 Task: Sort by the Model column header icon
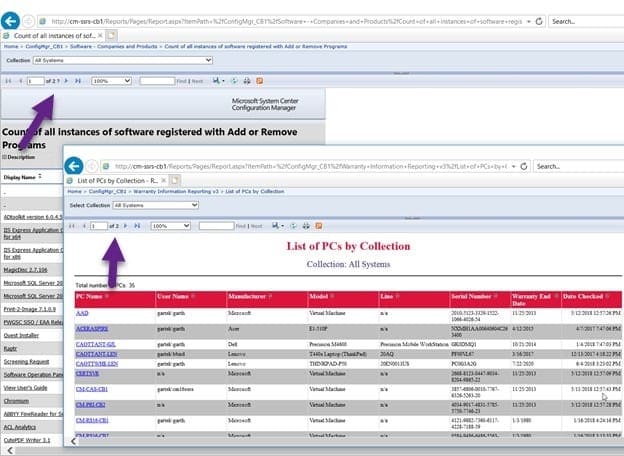click(332, 296)
